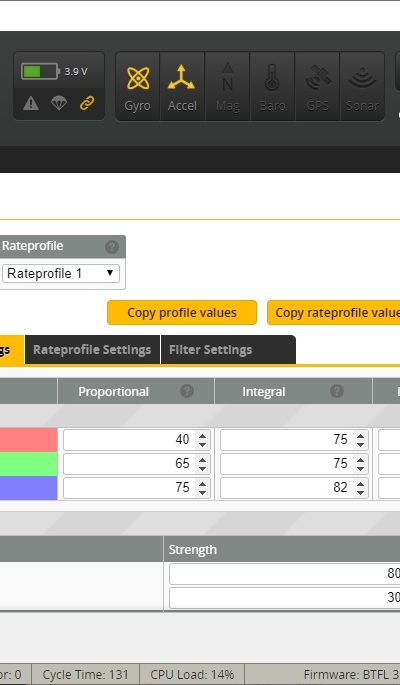Open the Rateprofile 1 dropdown
This screenshot has height=685, width=400.
point(61,273)
